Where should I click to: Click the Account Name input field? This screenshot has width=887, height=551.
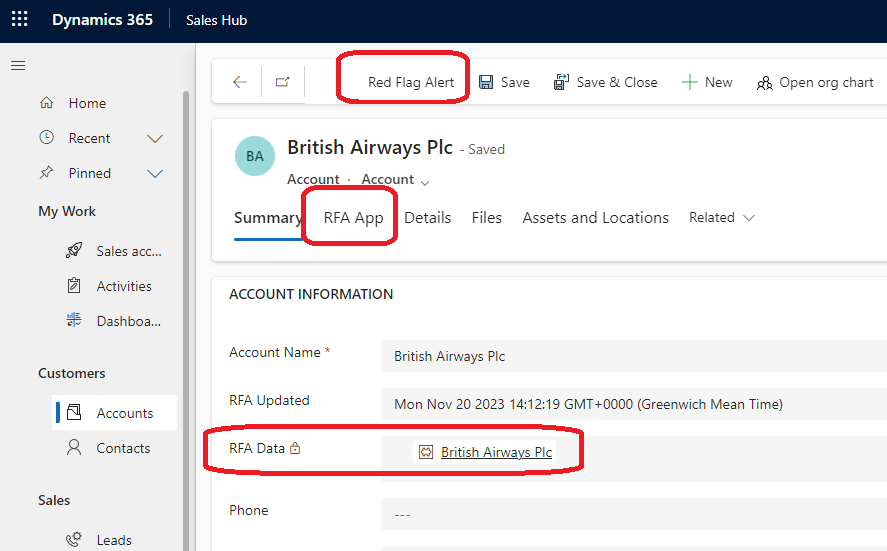point(634,356)
